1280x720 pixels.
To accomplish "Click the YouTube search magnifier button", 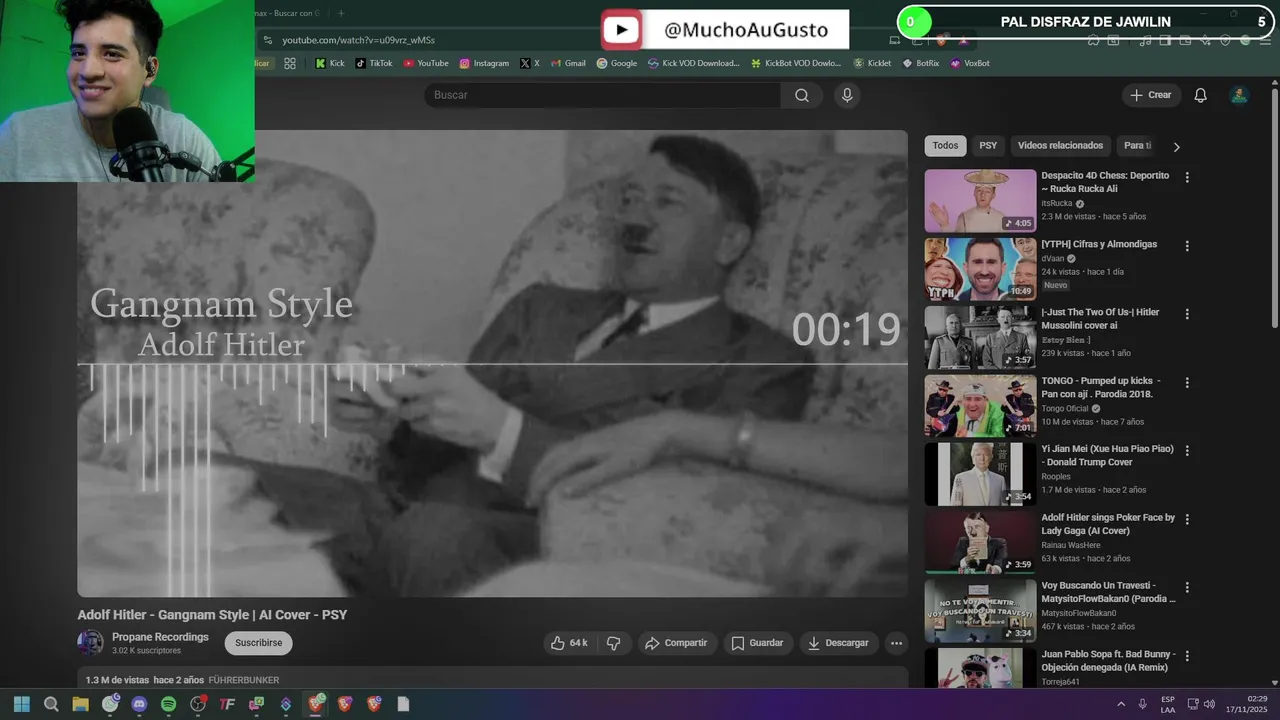I will 802,95.
